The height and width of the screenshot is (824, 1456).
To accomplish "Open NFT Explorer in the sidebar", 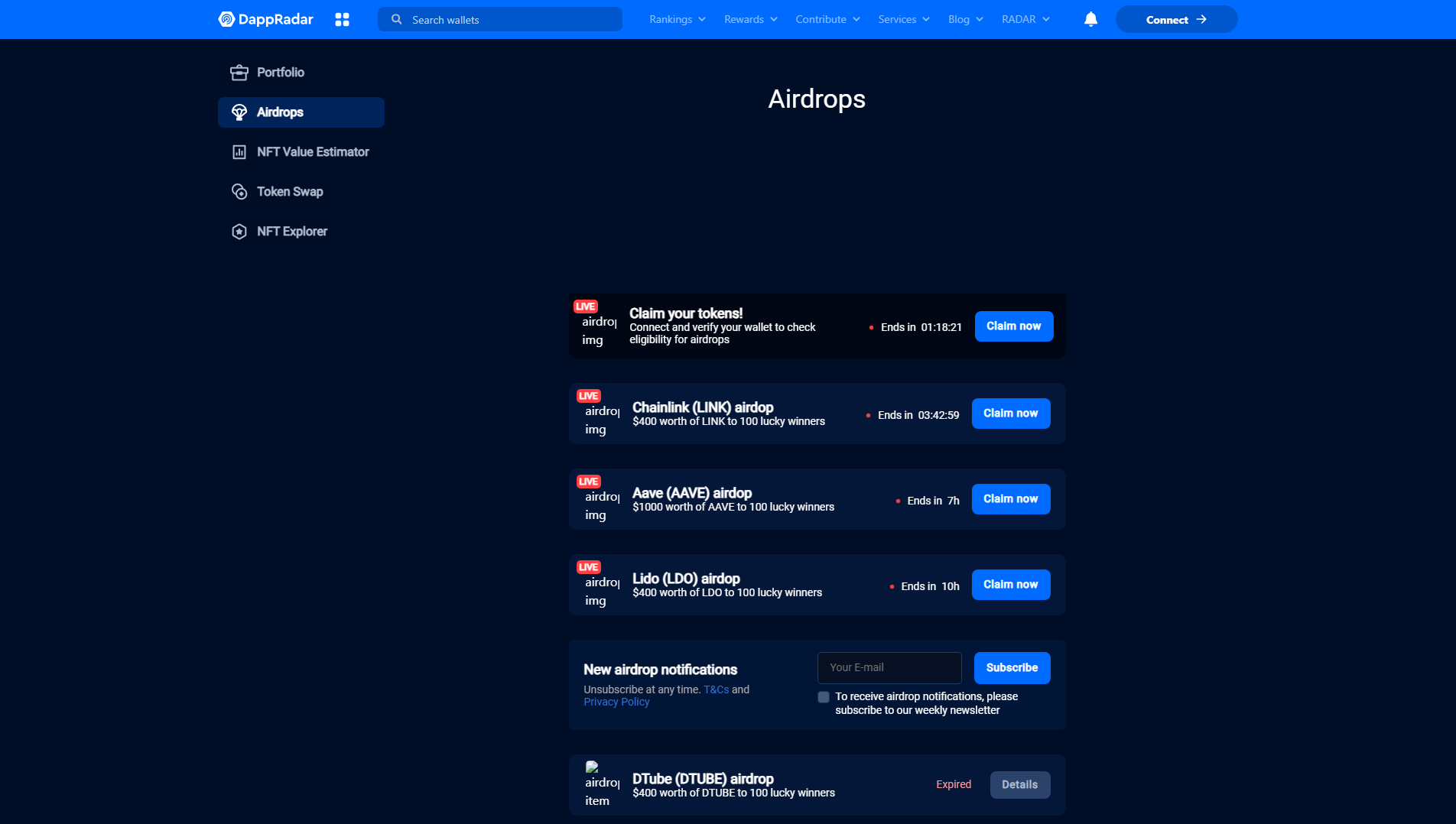I will point(301,232).
